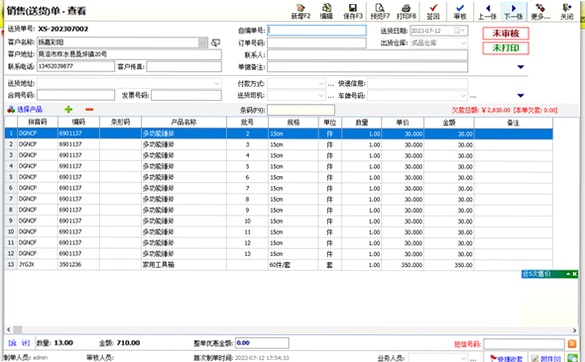The width and height of the screenshot is (585, 362).
Task: Click the horizontal scrollbar left arrow
Action: pyautogui.click(x=9, y=330)
